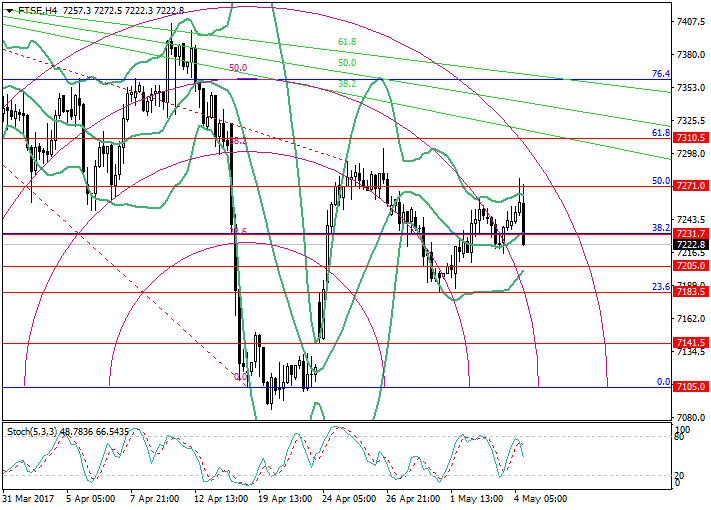Viewport: 711px width, 510px height.
Task: Select the blue 61.8 Fibonacci level label
Action: pos(661,133)
